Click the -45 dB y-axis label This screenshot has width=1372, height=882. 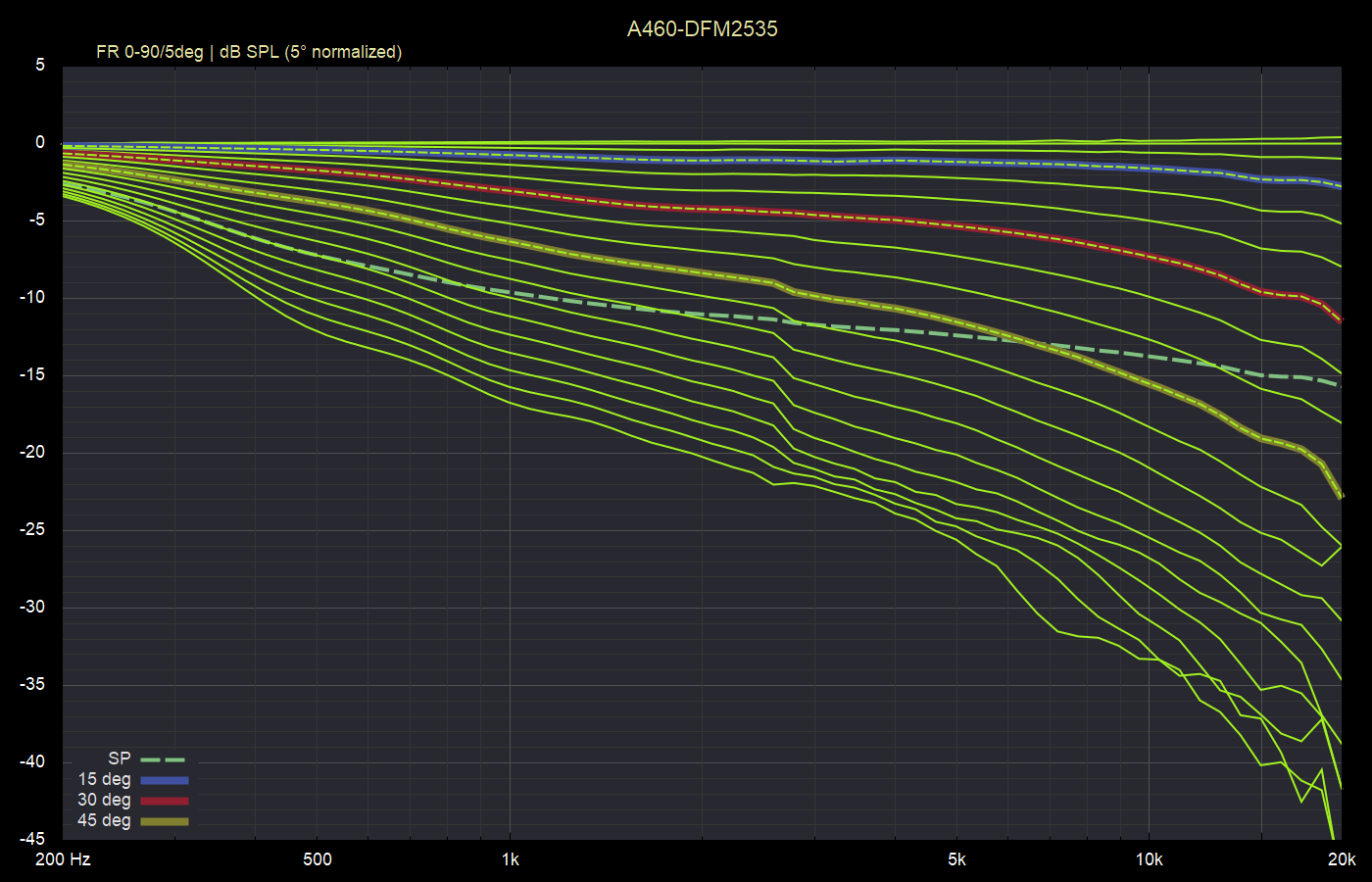point(32,839)
